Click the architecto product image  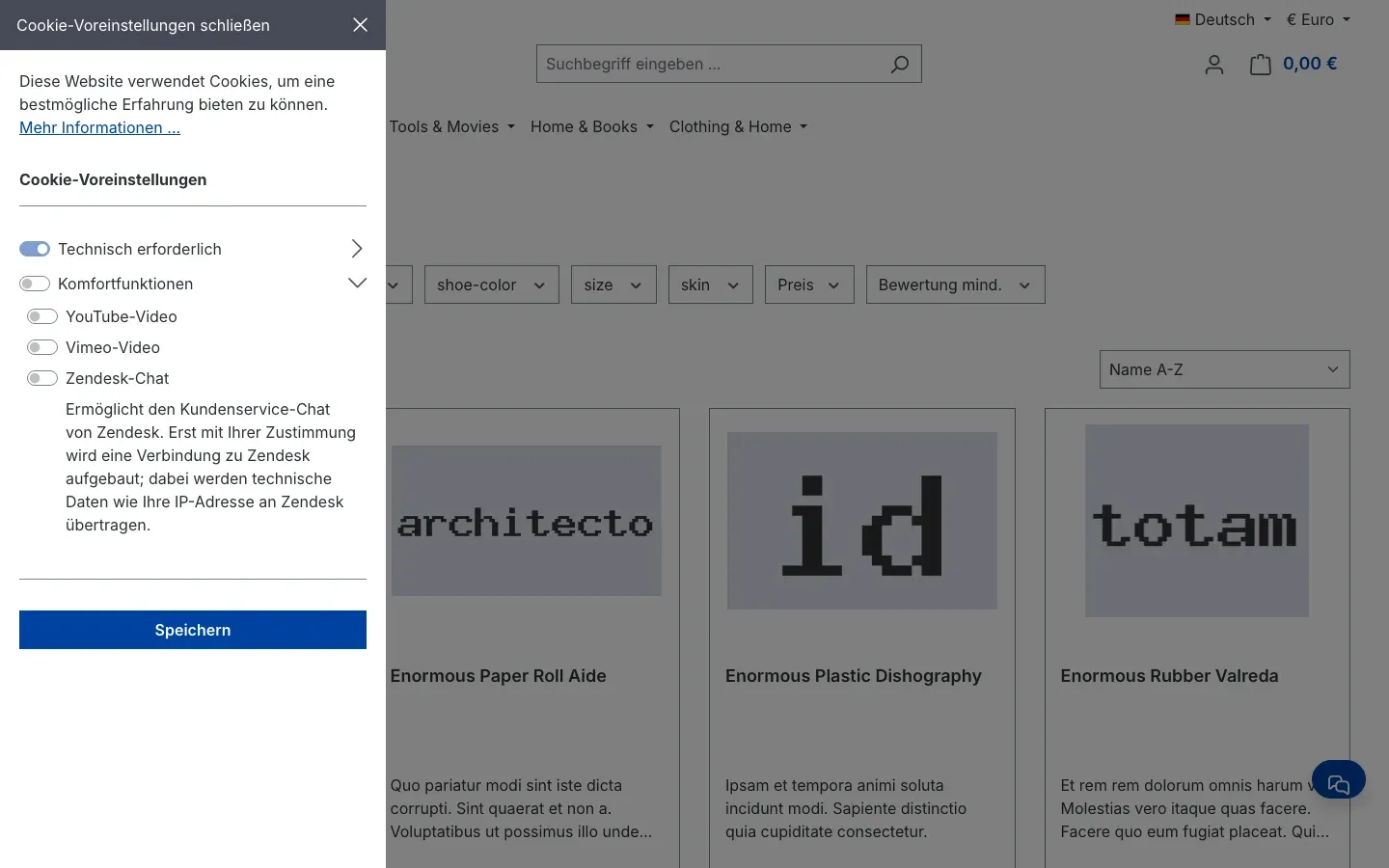pos(526,521)
